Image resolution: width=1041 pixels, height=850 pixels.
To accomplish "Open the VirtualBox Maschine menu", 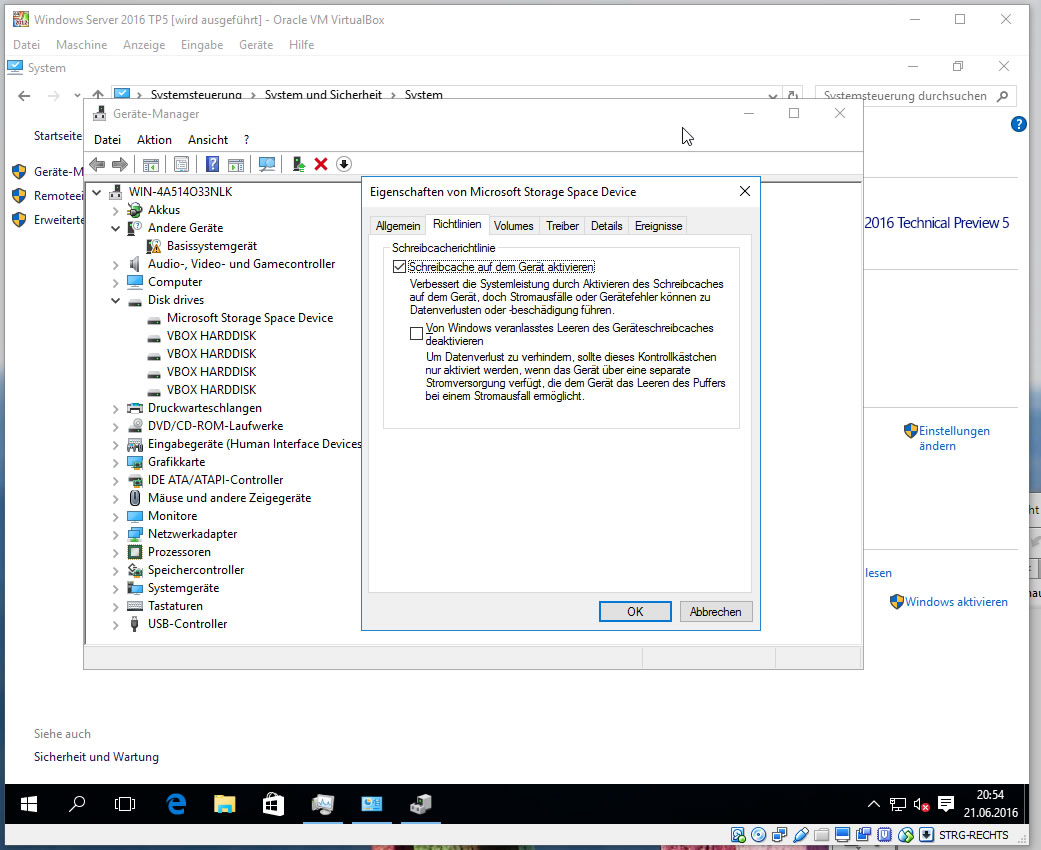I will (82, 44).
